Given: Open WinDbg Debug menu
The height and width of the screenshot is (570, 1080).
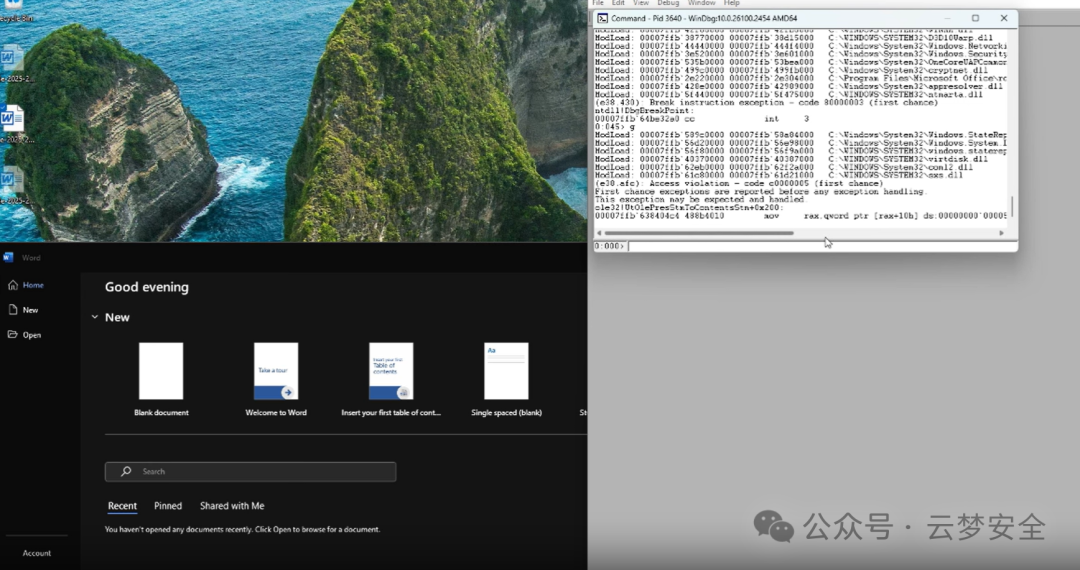Looking at the screenshot, I should point(668,3).
